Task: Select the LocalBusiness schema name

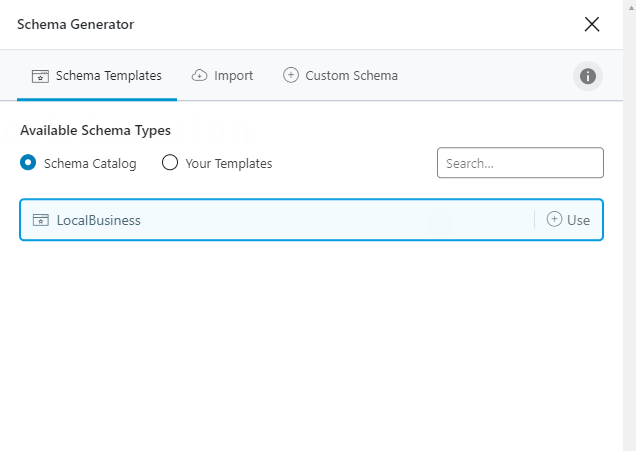Action: pos(98,220)
